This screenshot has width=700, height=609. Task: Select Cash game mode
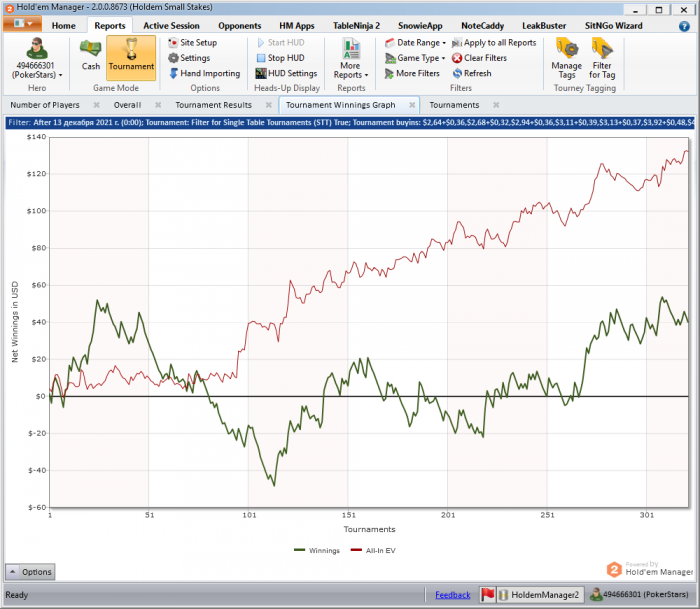(x=91, y=55)
